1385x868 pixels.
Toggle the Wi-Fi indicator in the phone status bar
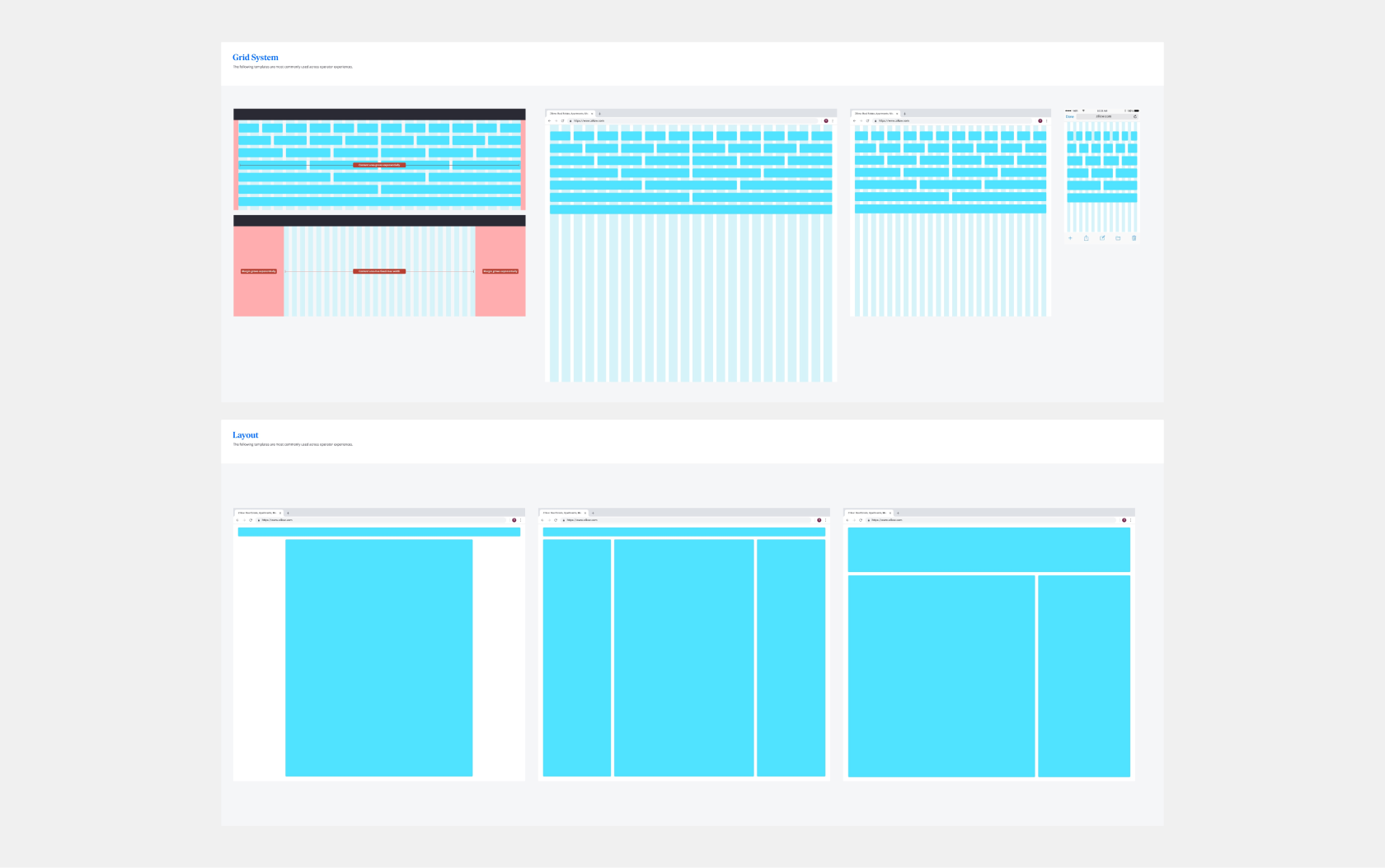pos(1083,110)
